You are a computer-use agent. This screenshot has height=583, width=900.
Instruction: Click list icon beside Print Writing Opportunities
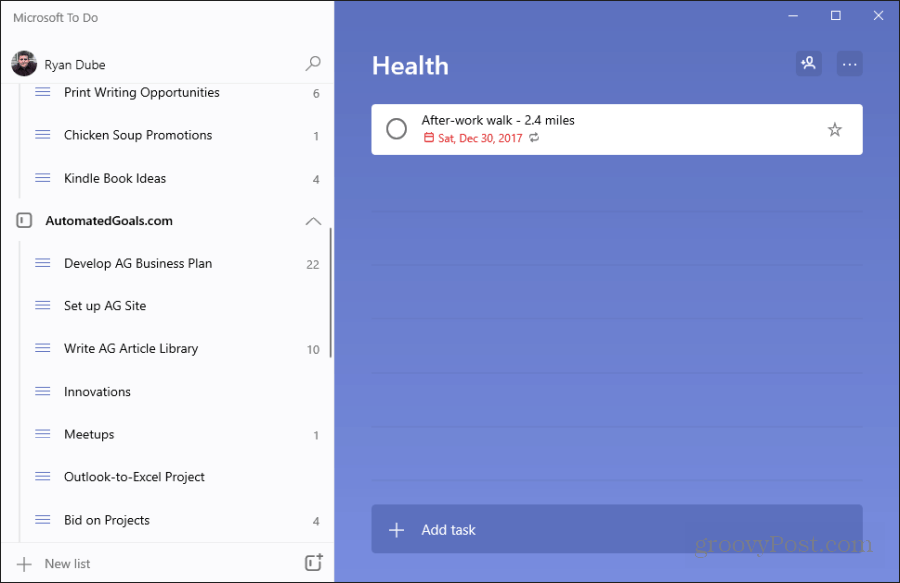point(42,92)
